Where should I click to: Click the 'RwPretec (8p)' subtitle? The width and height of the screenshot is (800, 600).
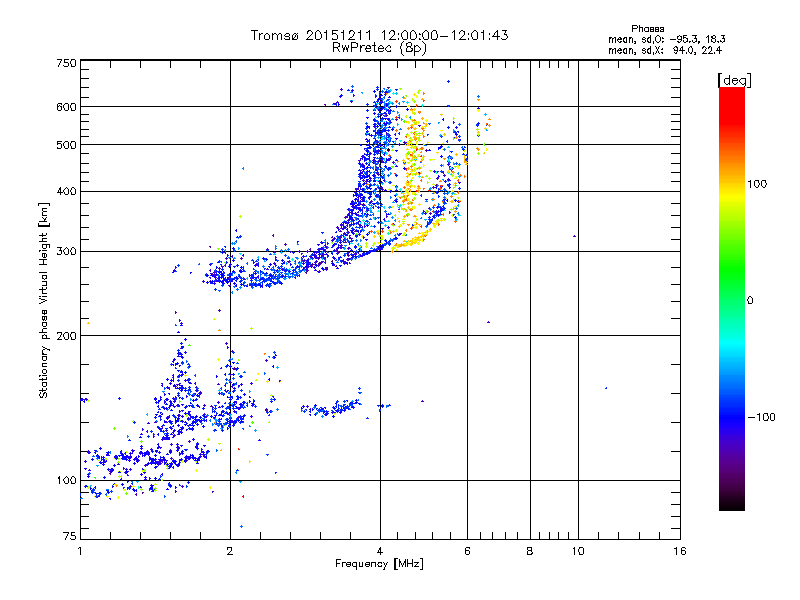point(379,48)
